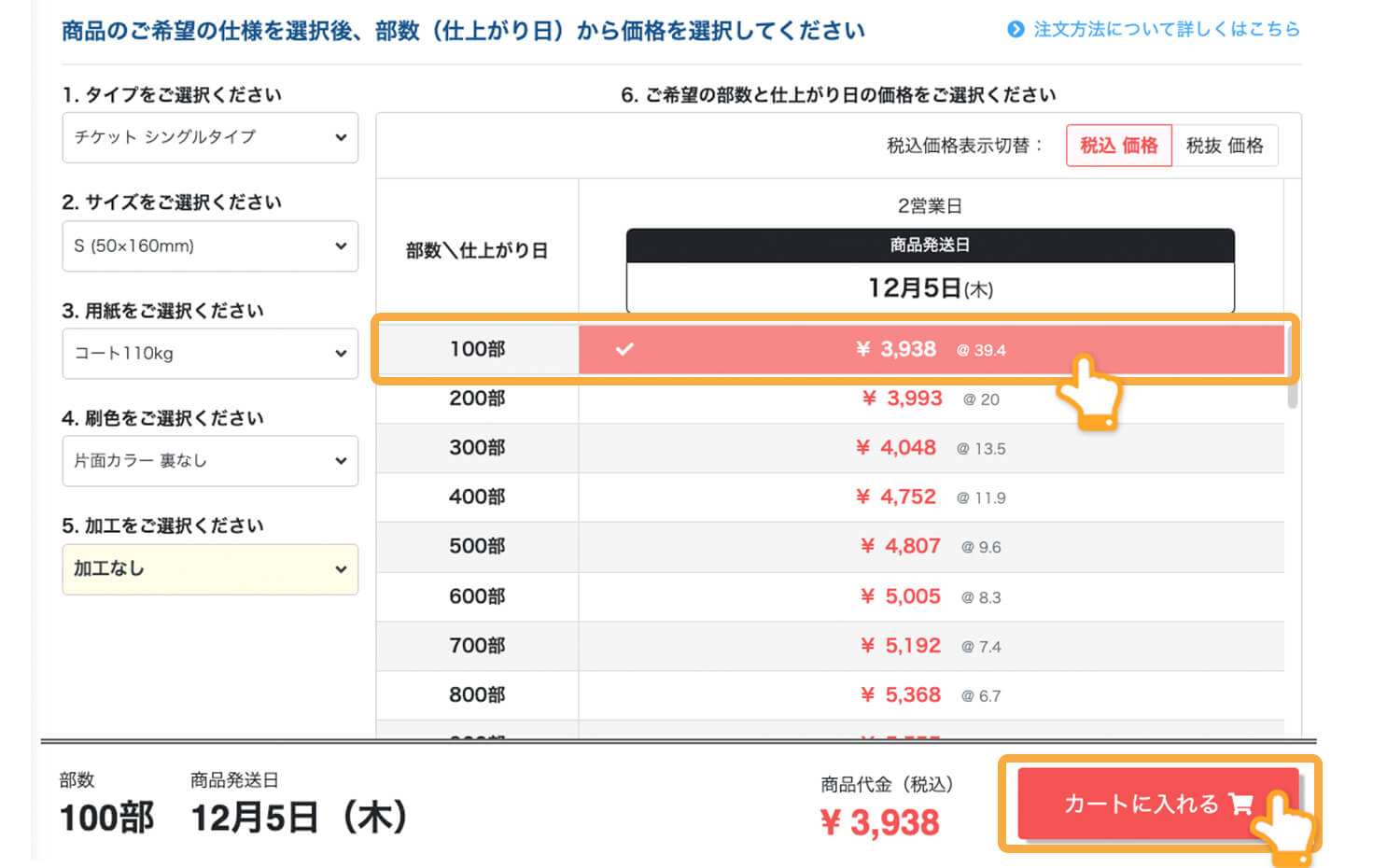Image resolution: width=1387 pixels, height=868 pixels.
Task: Click the price table vertical scrollbar
Action: 1292,392
